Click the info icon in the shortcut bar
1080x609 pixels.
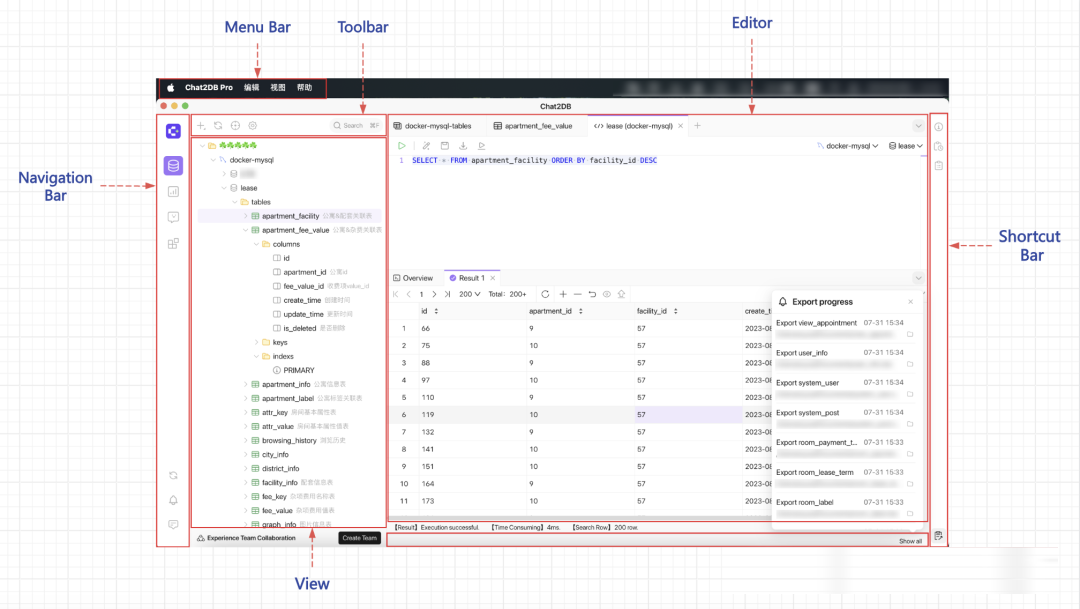click(x=938, y=127)
